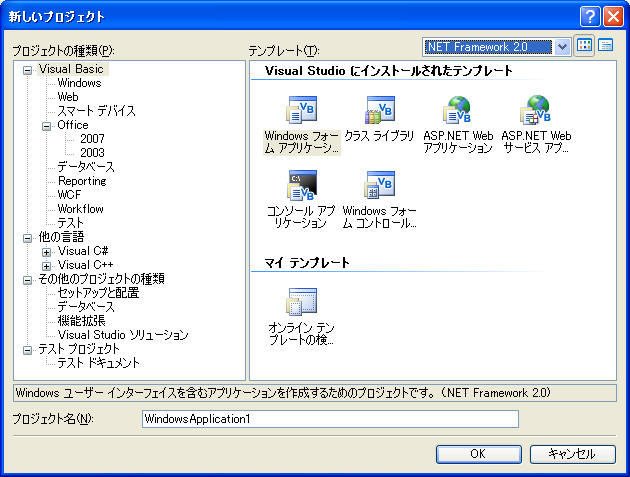This screenshot has width=630, height=477.
Task: Select データベース under その他のプロジェクトの種類
Action: click(86, 307)
